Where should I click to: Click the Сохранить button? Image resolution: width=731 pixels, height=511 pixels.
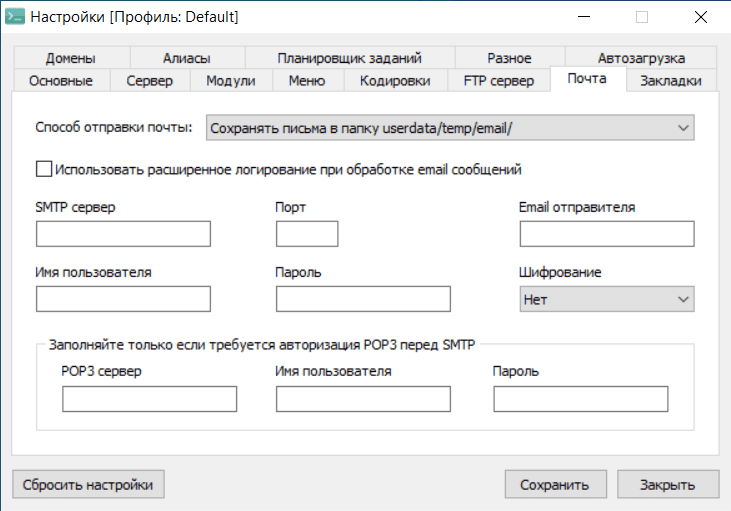[x=555, y=485]
